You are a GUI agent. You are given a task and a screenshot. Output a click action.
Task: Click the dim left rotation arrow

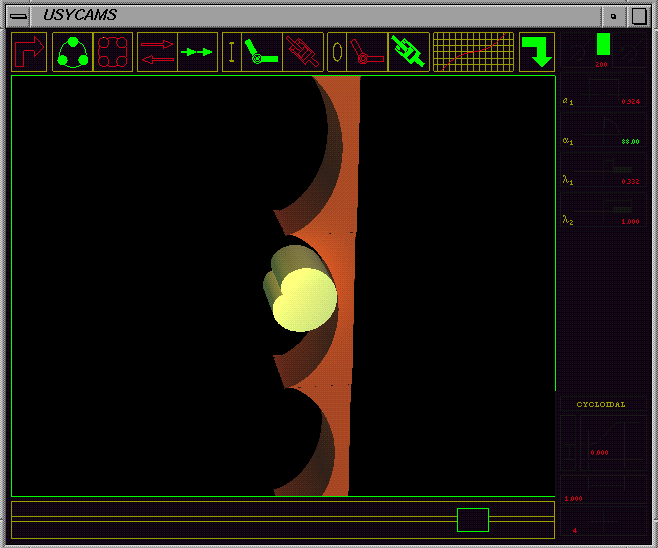(580, 51)
